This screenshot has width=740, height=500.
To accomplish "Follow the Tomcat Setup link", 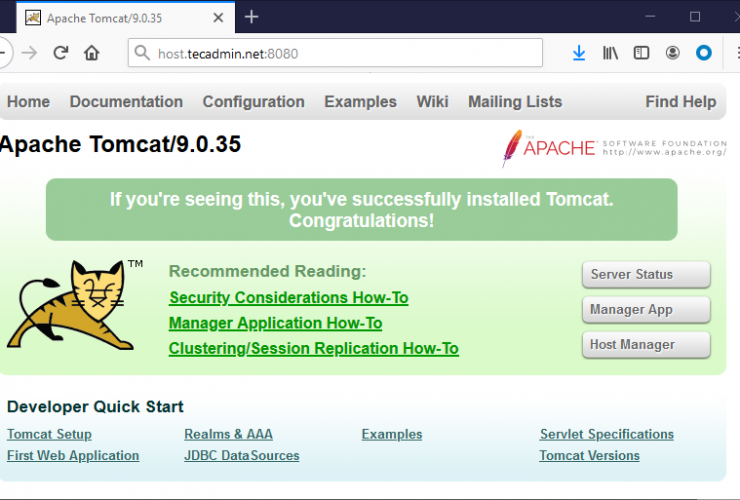I will point(49,434).
